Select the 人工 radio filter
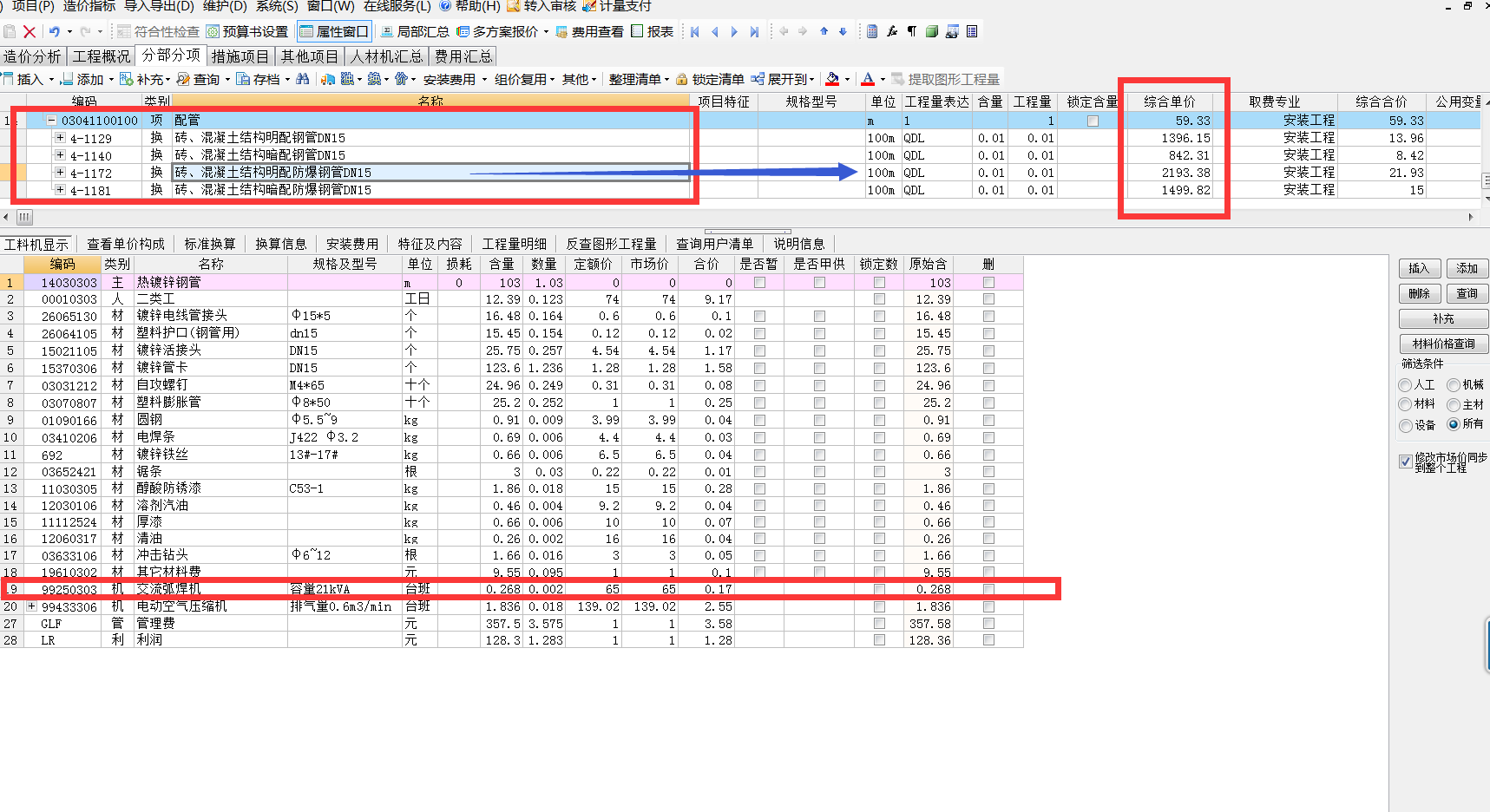Screen dimensions: 1490x812 tap(1406, 385)
